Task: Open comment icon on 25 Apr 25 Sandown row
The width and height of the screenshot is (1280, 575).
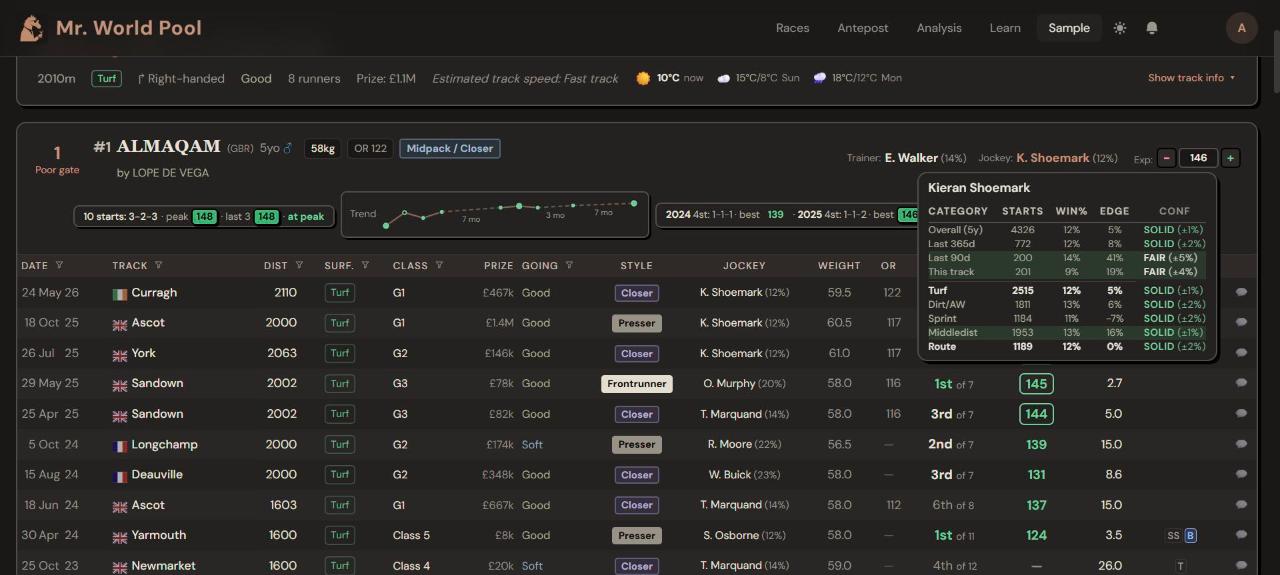Action: 1241,414
